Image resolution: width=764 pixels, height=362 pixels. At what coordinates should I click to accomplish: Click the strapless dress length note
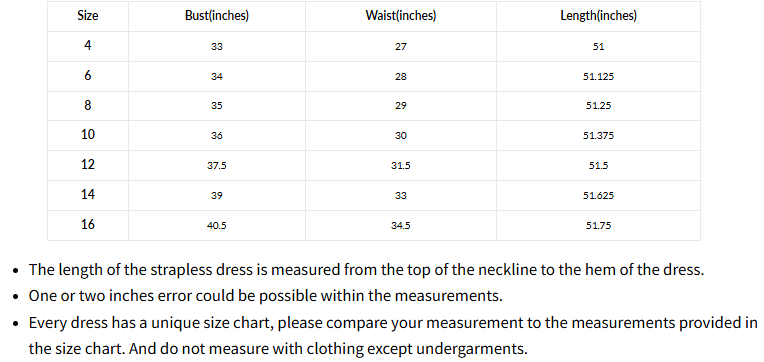[x=366, y=269]
